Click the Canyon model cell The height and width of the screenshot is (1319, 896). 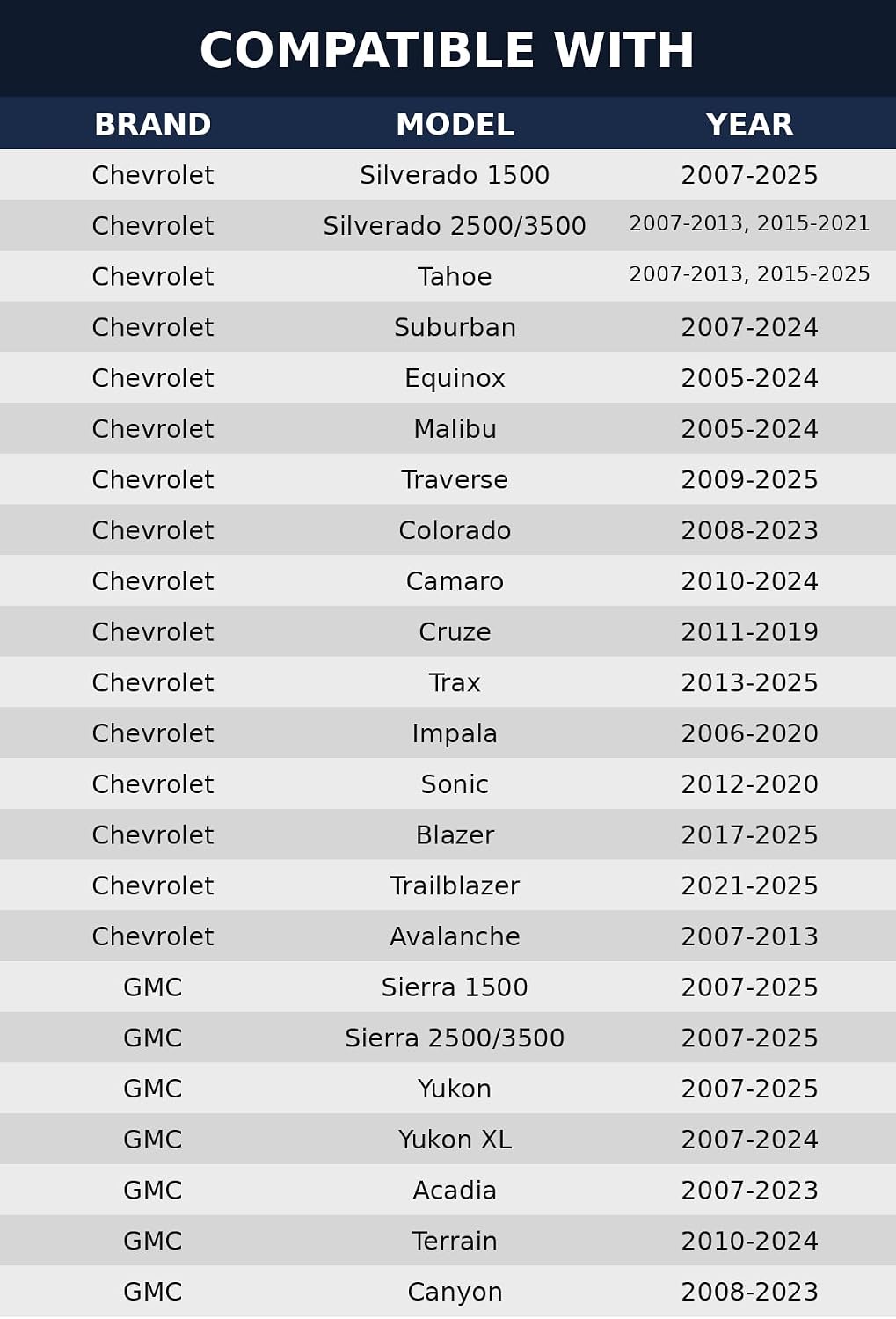[x=455, y=1292]
